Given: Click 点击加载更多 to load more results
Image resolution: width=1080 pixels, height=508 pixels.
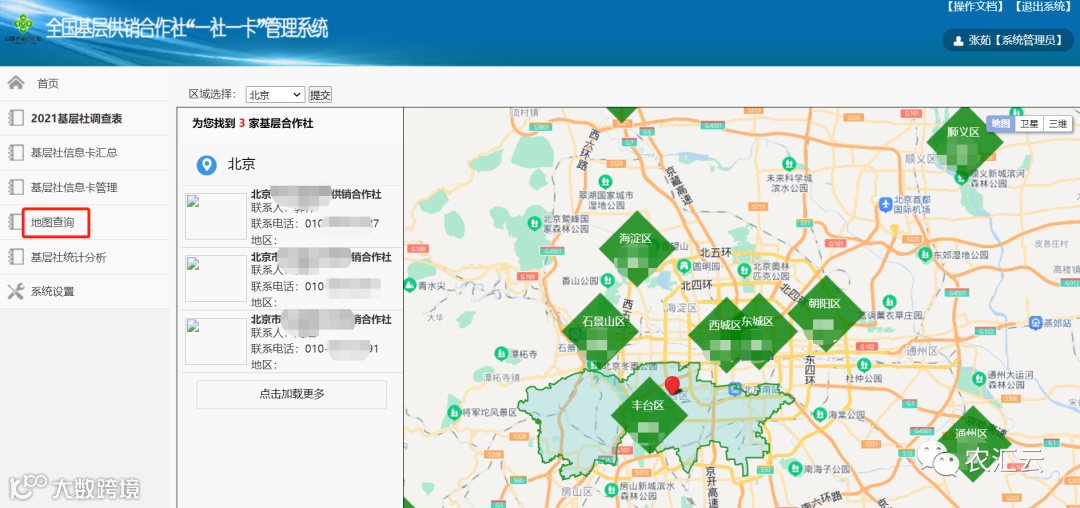Looking at the screenshot, I should (291, 394).
